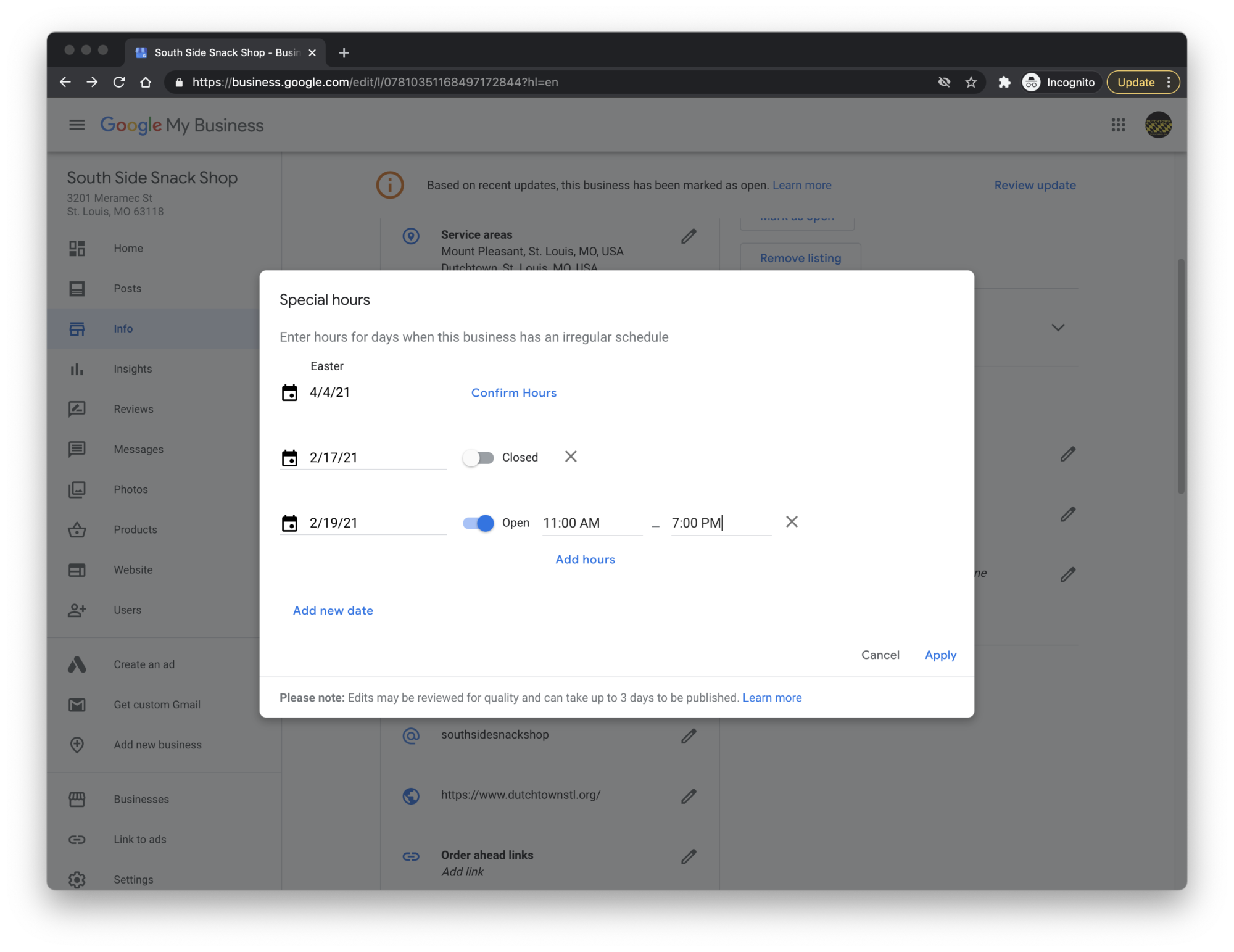Click Add hours link
Screen dimensions: 1234x952
[x=585, y=560]
